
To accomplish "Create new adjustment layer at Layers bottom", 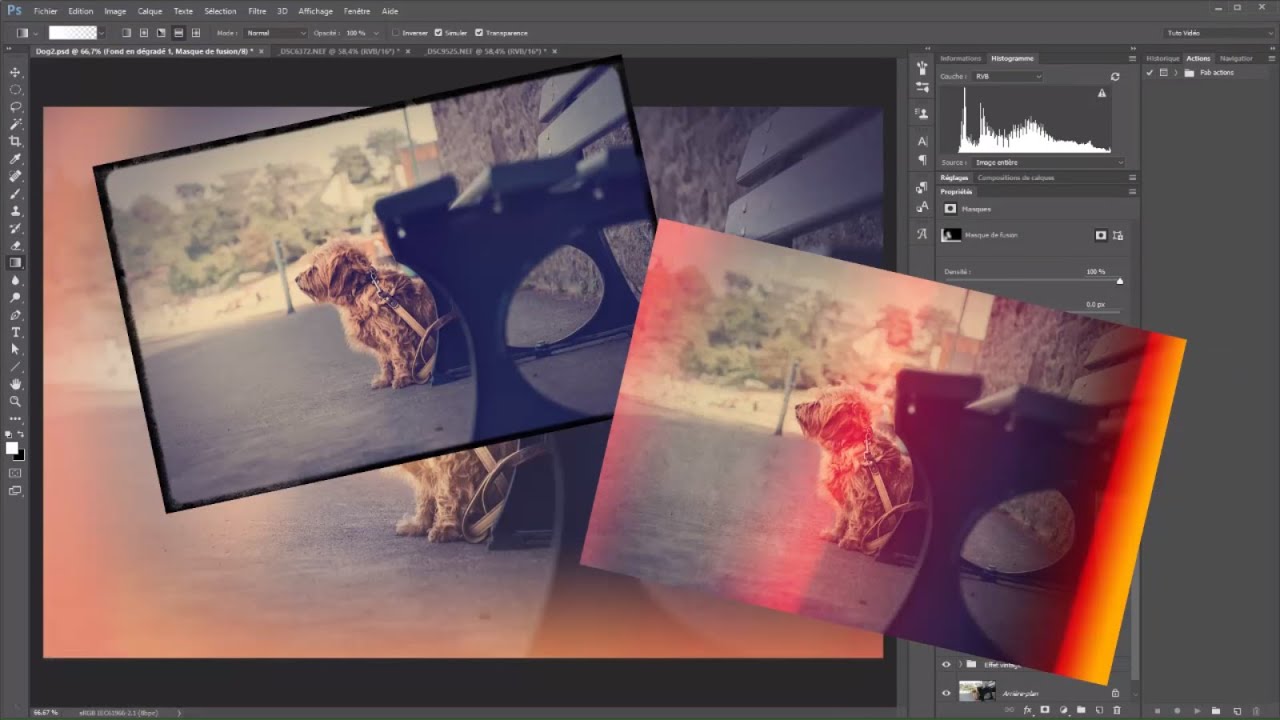I will 1063,710.
